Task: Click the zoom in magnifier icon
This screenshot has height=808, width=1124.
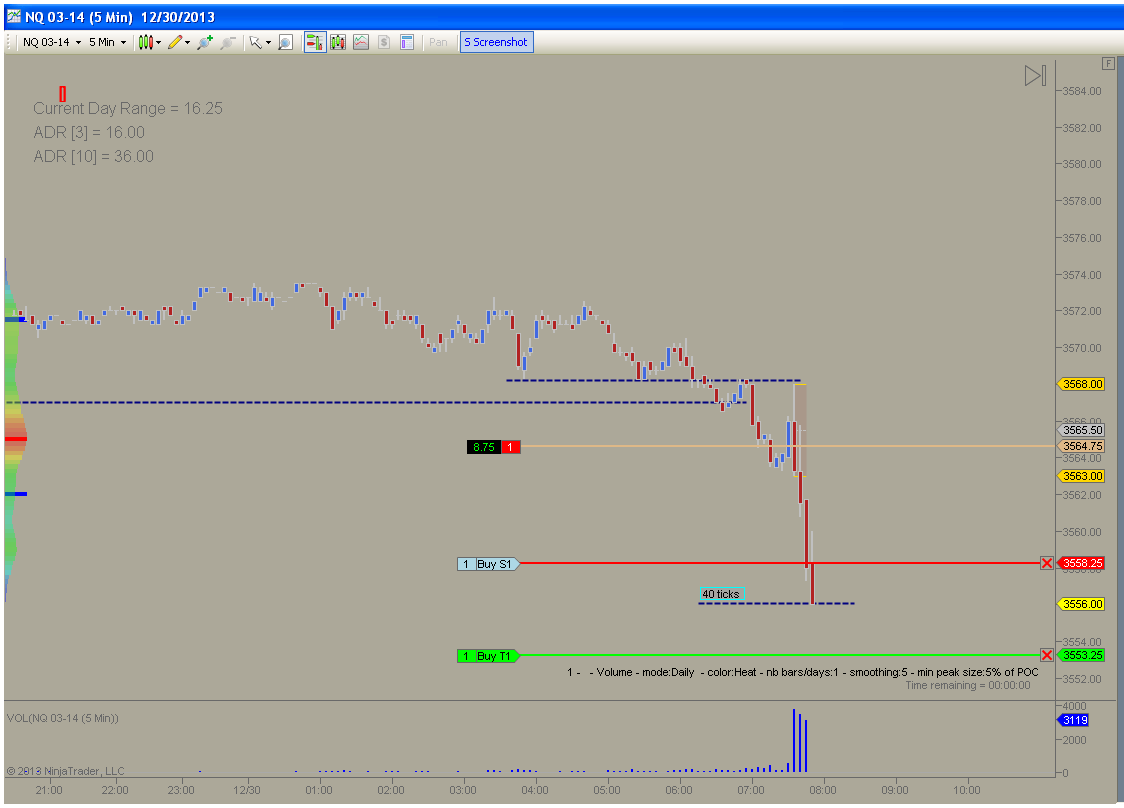Action: 205,42
